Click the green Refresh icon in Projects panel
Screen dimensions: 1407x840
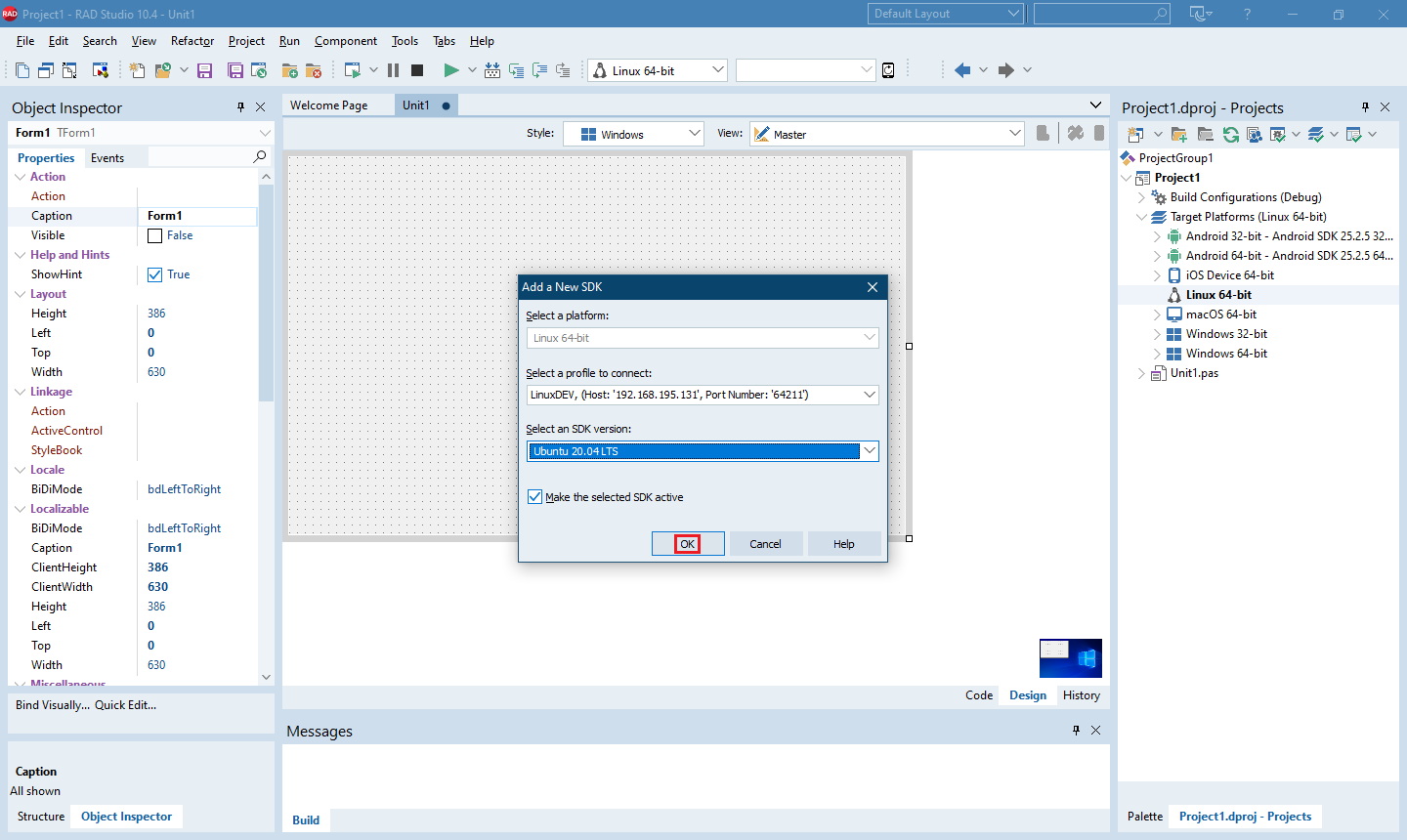tap(1231, 134)
